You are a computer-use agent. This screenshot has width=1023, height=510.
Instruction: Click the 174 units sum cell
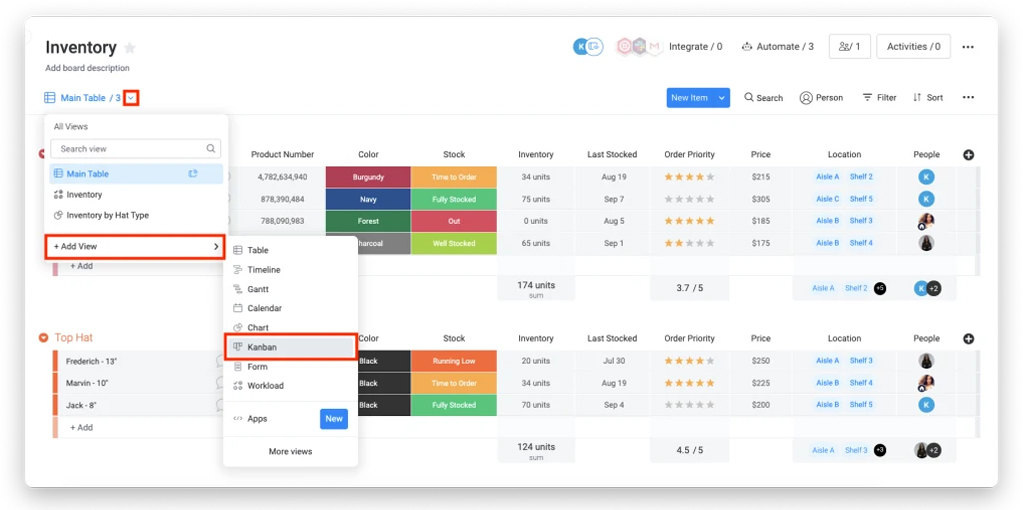(536, 289)
